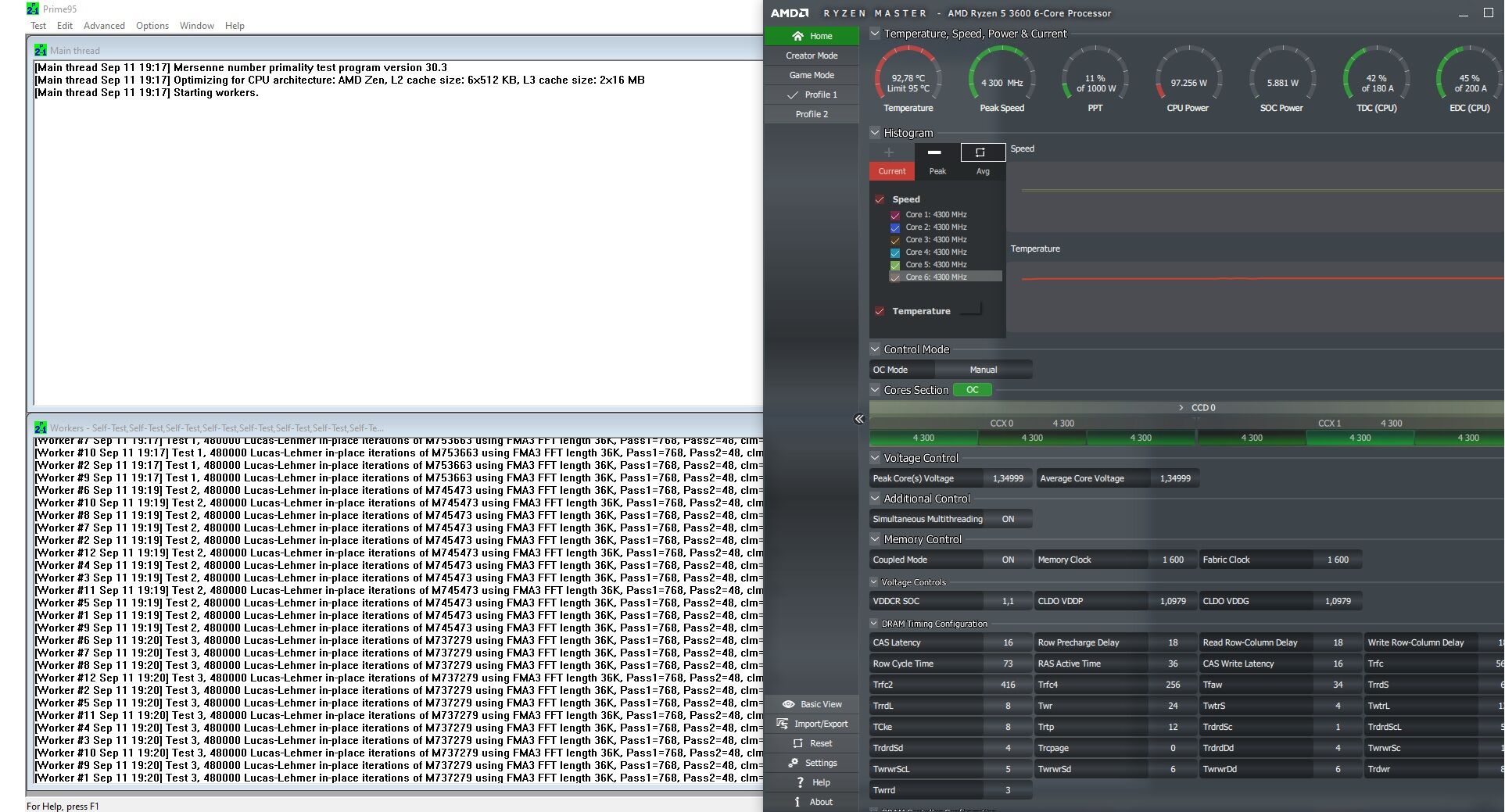The height and width of the screenshot is (812, 1505).
Task: Click the Import/Export icon
Action: point(782,724)
